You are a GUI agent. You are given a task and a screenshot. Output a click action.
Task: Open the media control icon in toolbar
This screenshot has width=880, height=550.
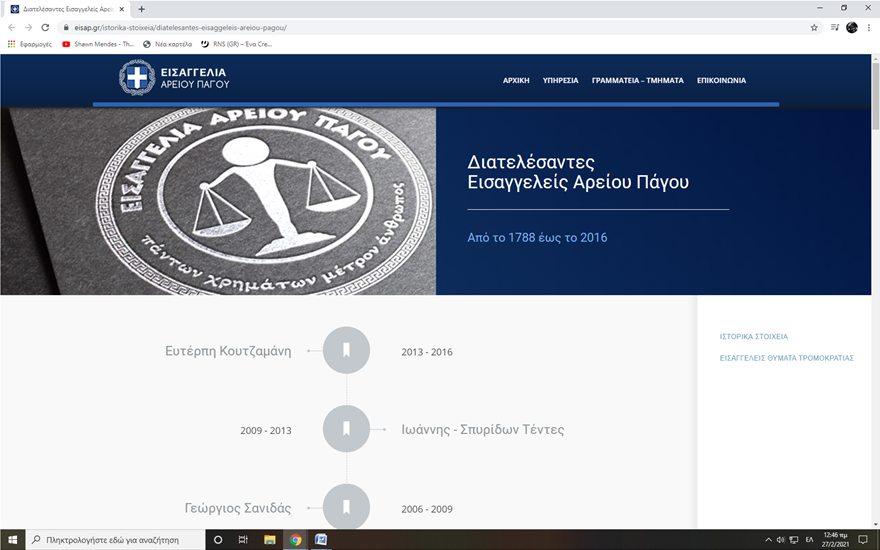[x=835, y=28]
